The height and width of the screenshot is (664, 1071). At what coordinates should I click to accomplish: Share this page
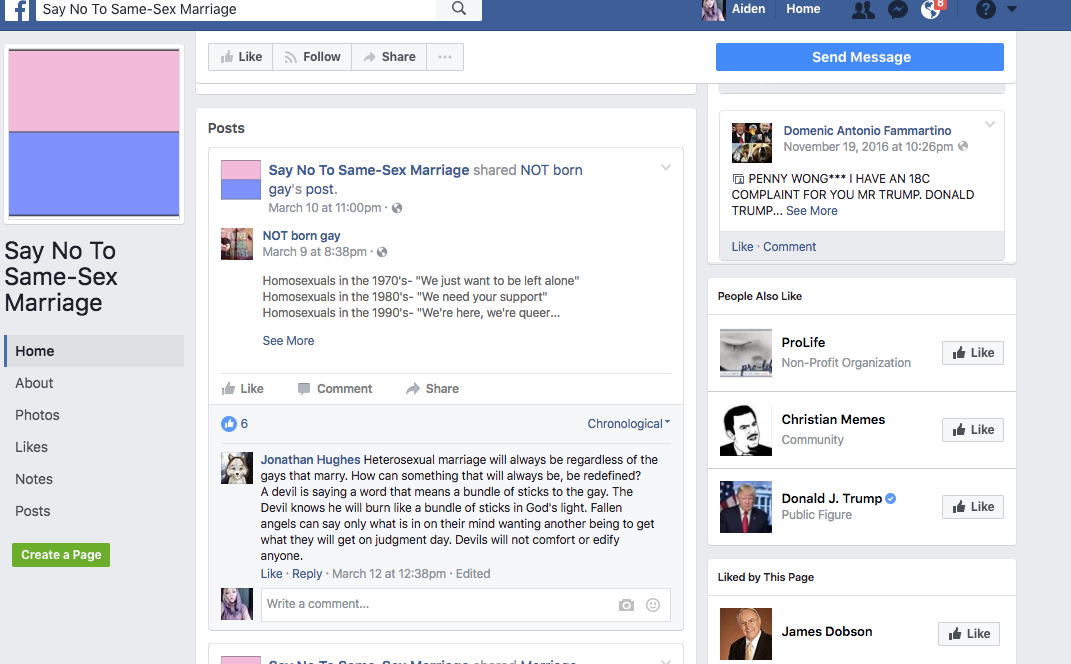389,57
